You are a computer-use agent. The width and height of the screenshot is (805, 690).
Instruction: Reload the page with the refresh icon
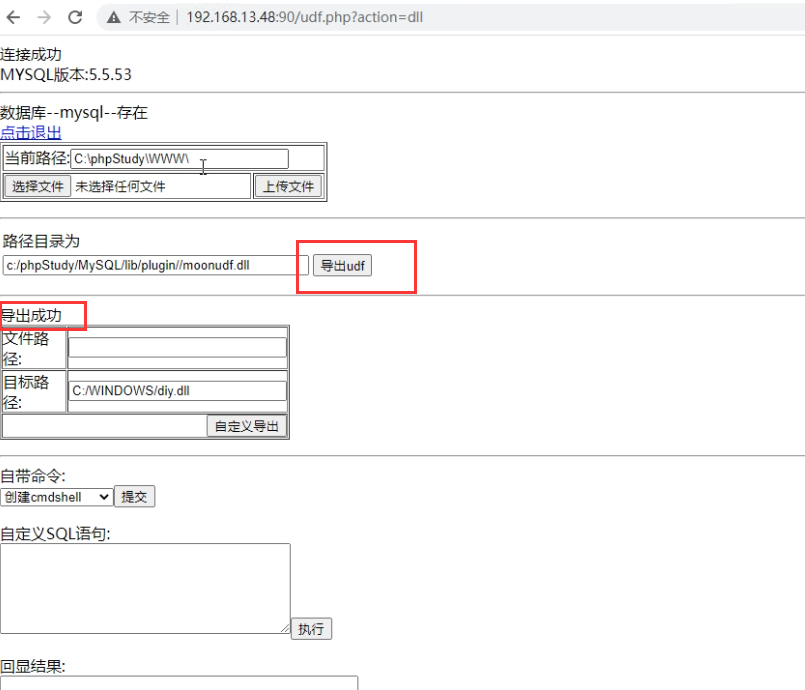click(75, 17)
